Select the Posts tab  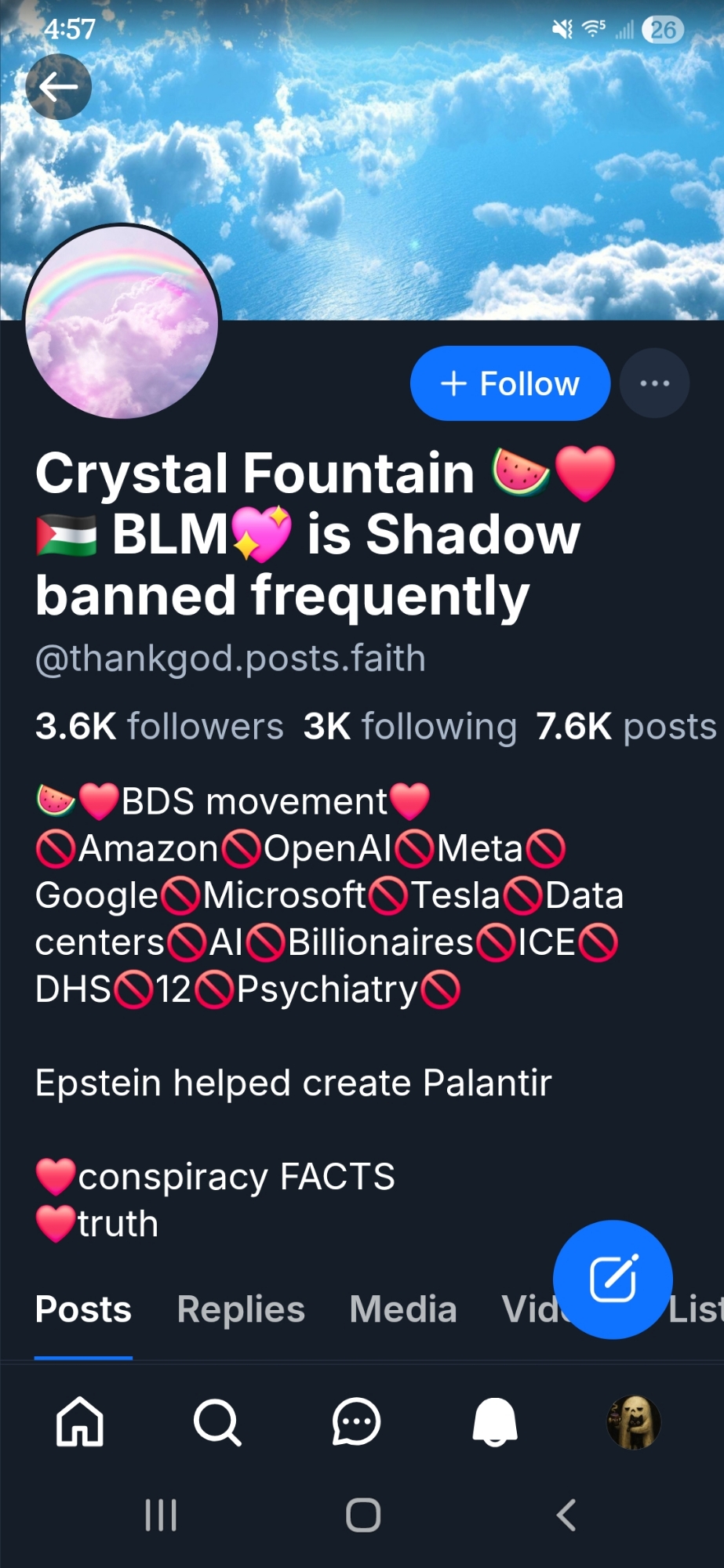(83, 1309)
